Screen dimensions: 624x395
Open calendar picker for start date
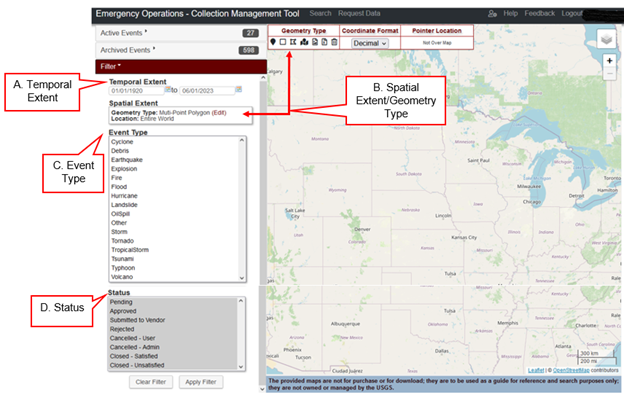pyautogui.click(x=168, y=90)
